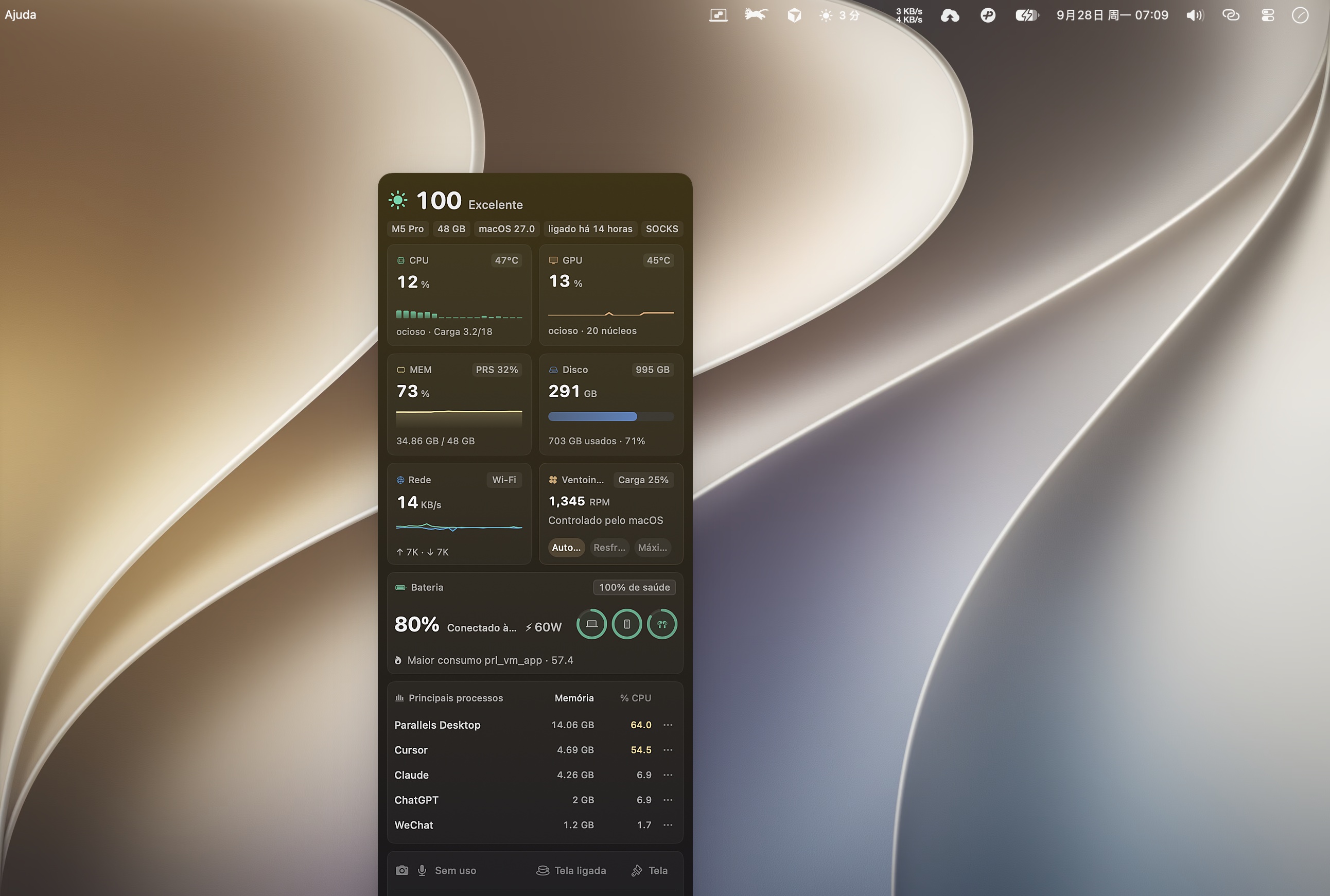Image resolution: width=1330 pixels, height=896 pixels.
Task: Click the MEM card PRS 32% badge
Action: click(x=497, y=370)
